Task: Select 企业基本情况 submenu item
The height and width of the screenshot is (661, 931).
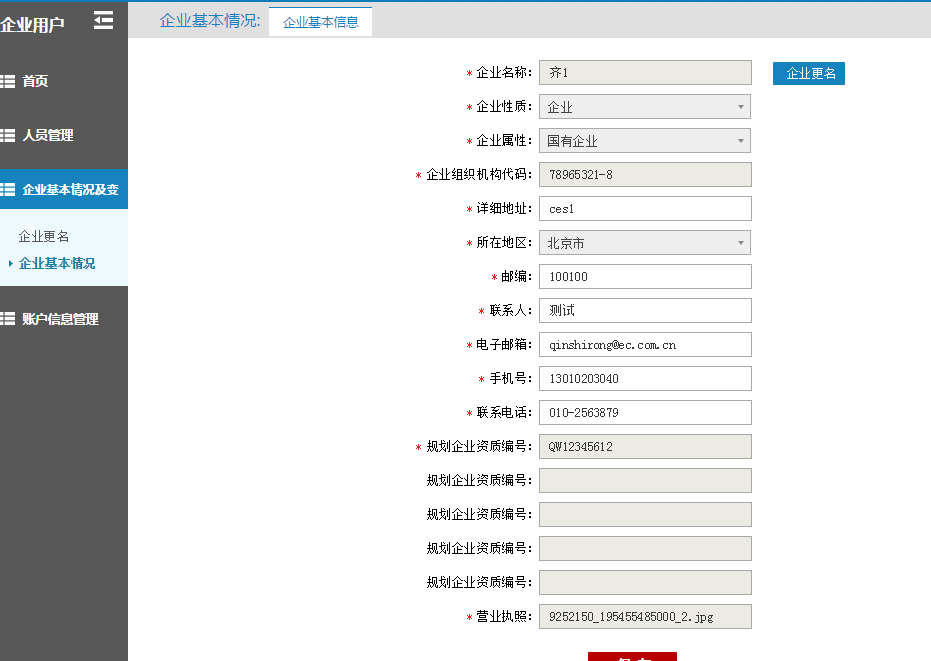Action: 57,263
